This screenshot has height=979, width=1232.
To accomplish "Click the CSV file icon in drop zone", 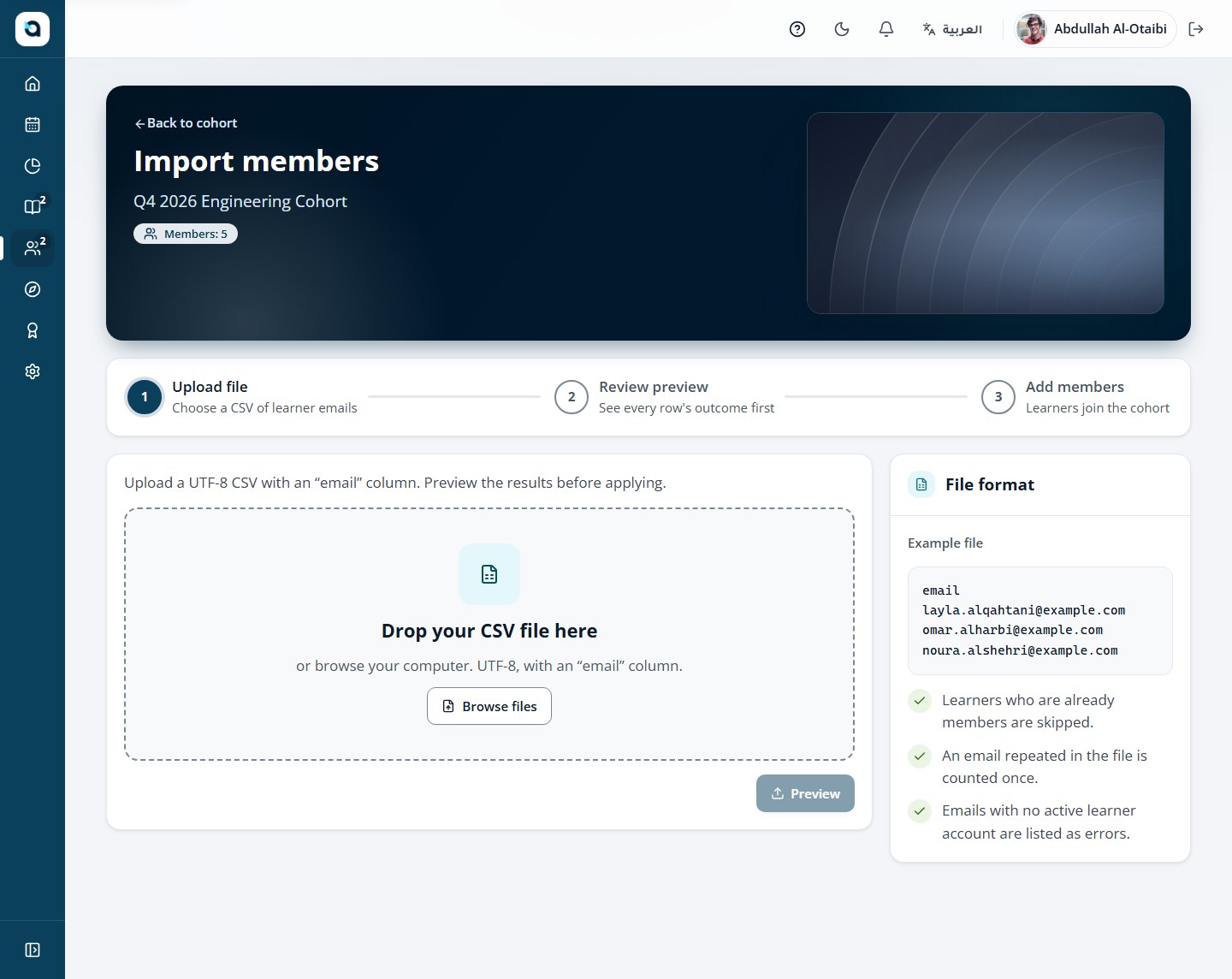I will click(489, 574).
